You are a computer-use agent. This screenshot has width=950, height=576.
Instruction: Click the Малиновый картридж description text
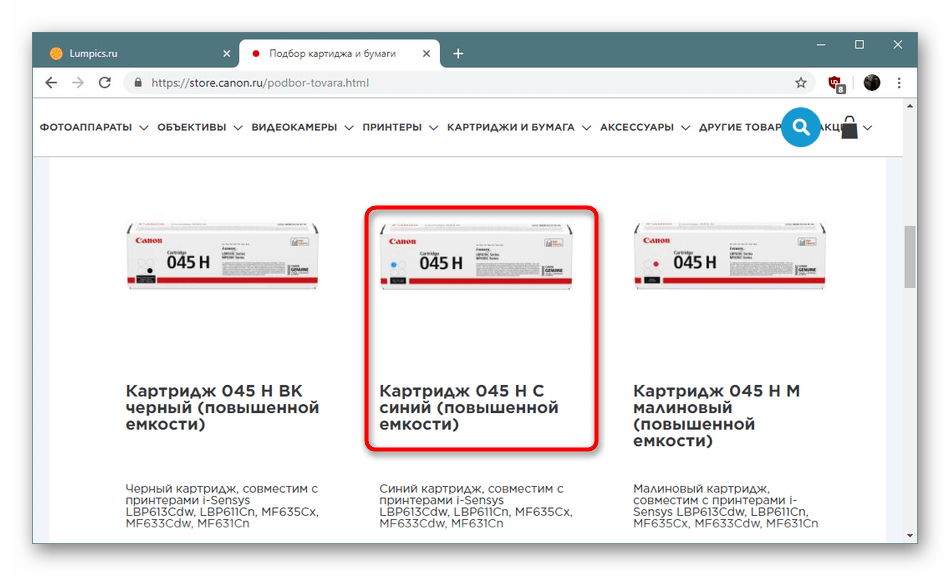coord(726,506)
